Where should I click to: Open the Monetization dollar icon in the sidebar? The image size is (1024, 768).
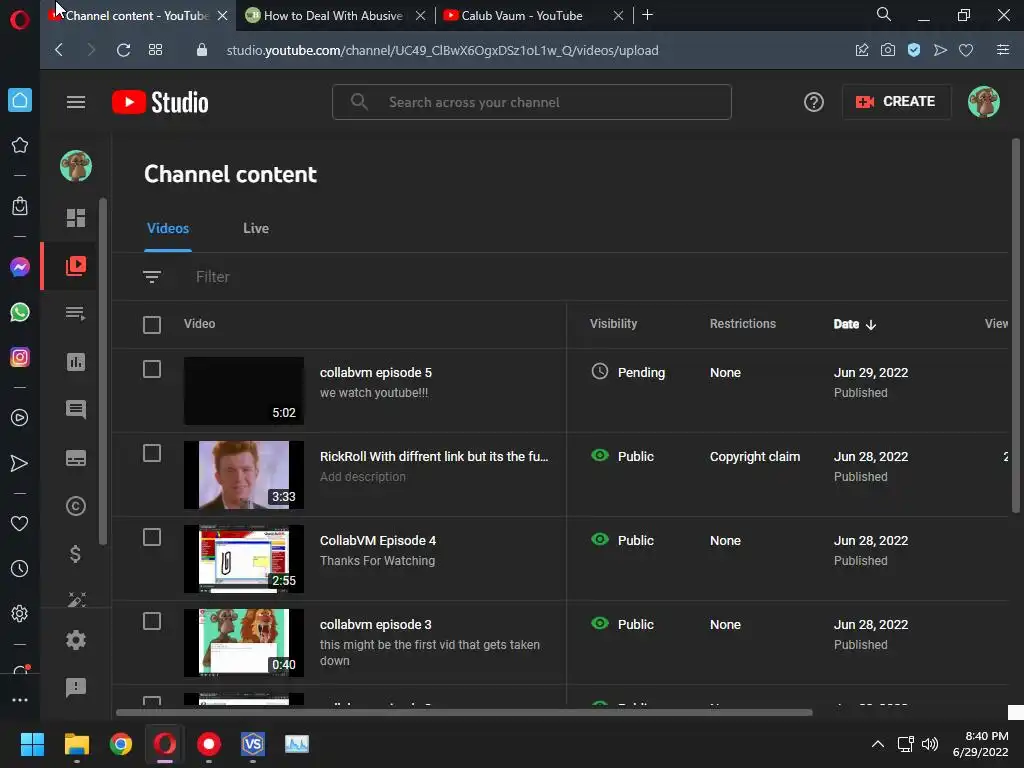(x=76, y=554)
